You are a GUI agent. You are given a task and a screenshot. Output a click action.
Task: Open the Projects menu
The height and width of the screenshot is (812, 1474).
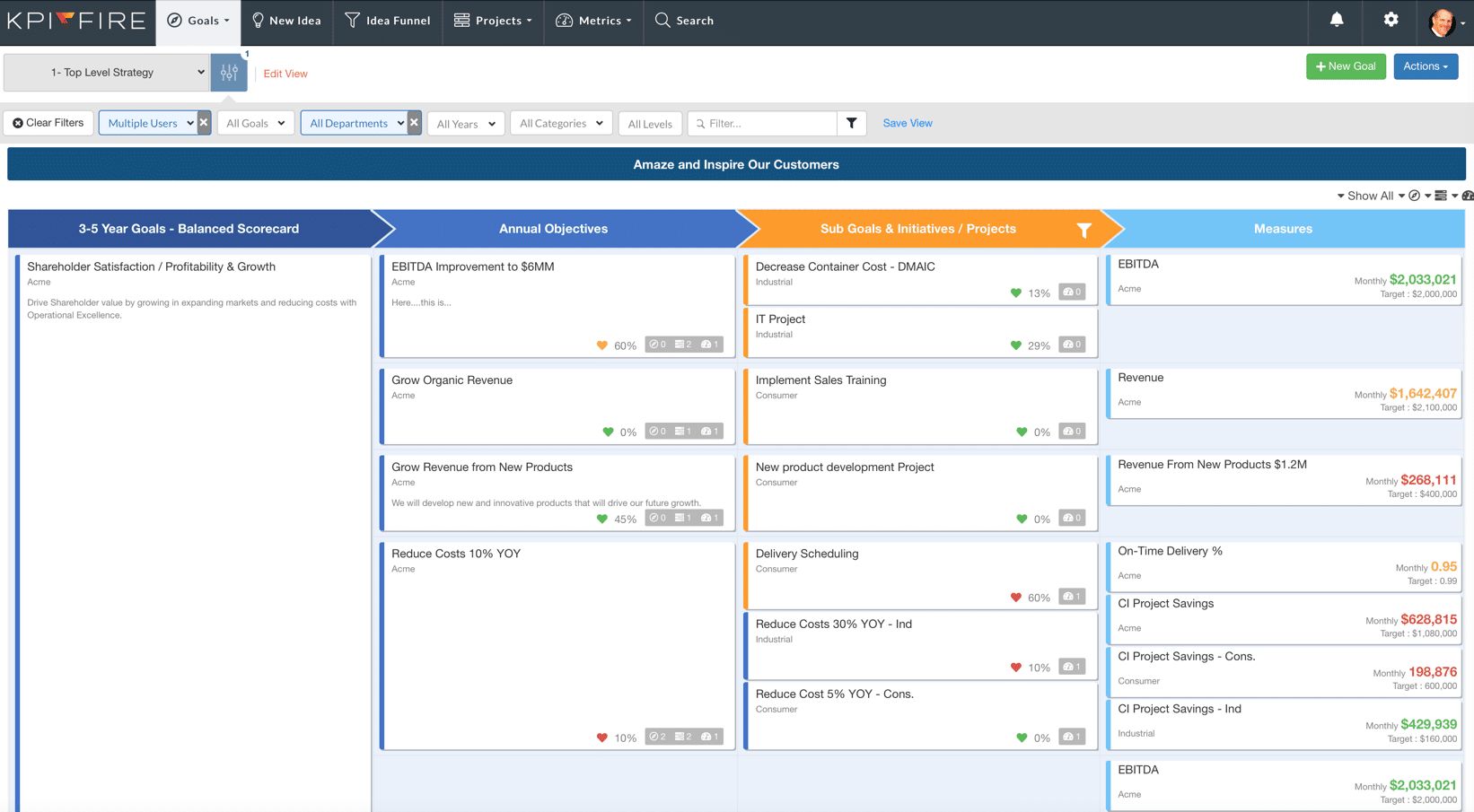point(493,21)
